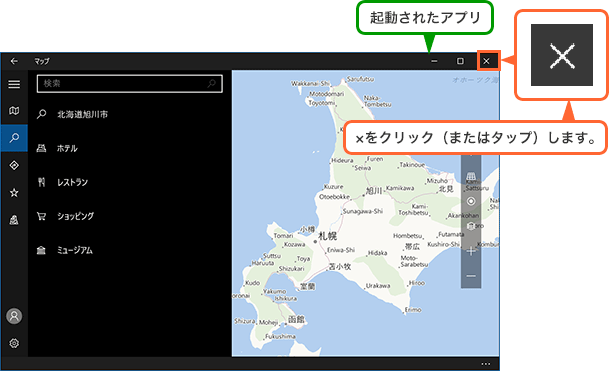Open settings gear icon
This screenshot has height=371, width=612.
tap(14, 343)
